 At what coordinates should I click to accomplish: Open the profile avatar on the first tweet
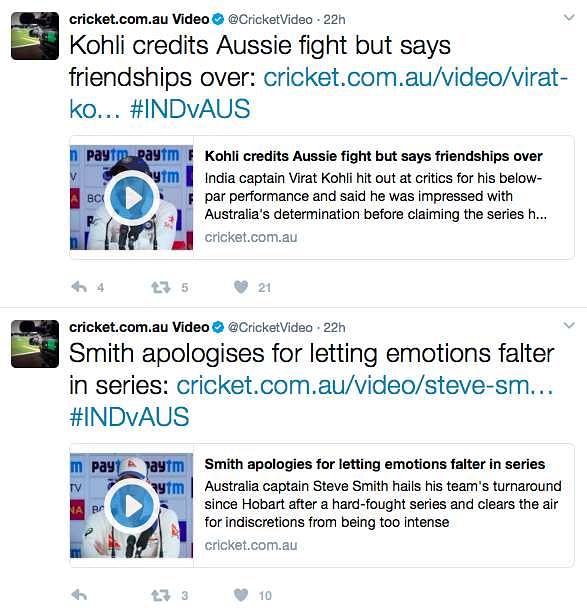point(35,36)
